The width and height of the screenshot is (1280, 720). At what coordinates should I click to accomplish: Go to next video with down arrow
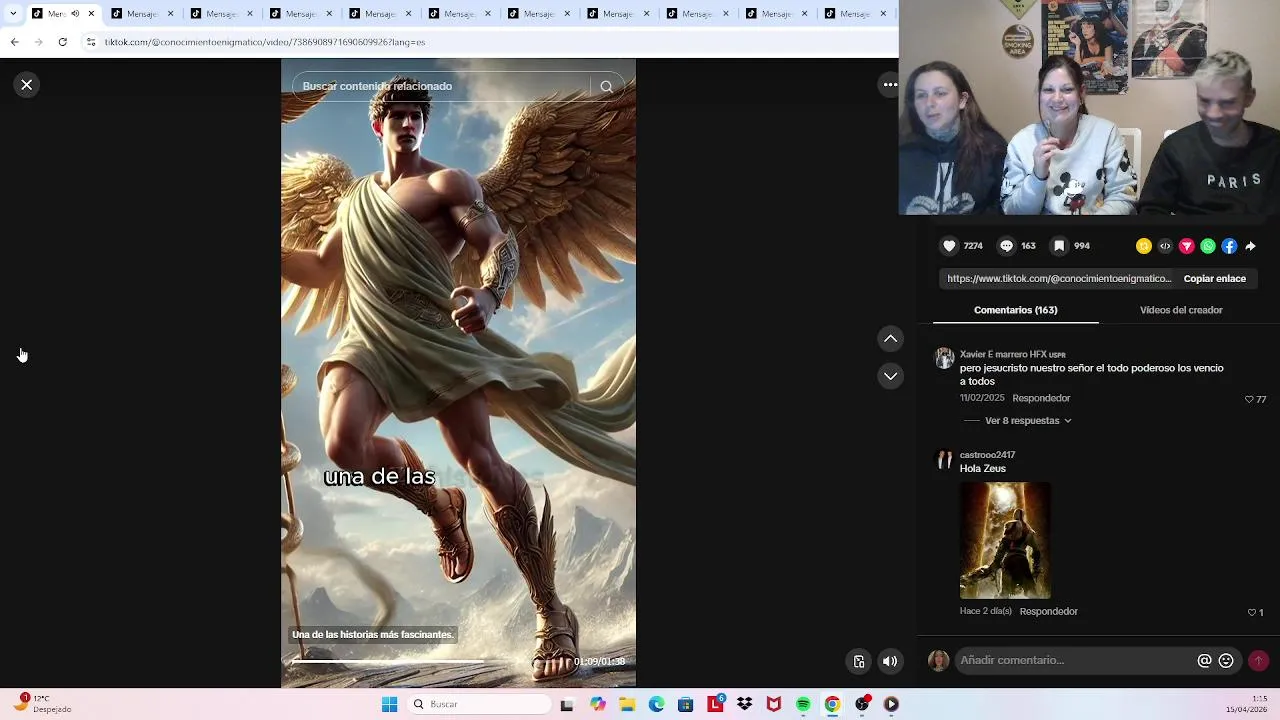coord(890,376)
